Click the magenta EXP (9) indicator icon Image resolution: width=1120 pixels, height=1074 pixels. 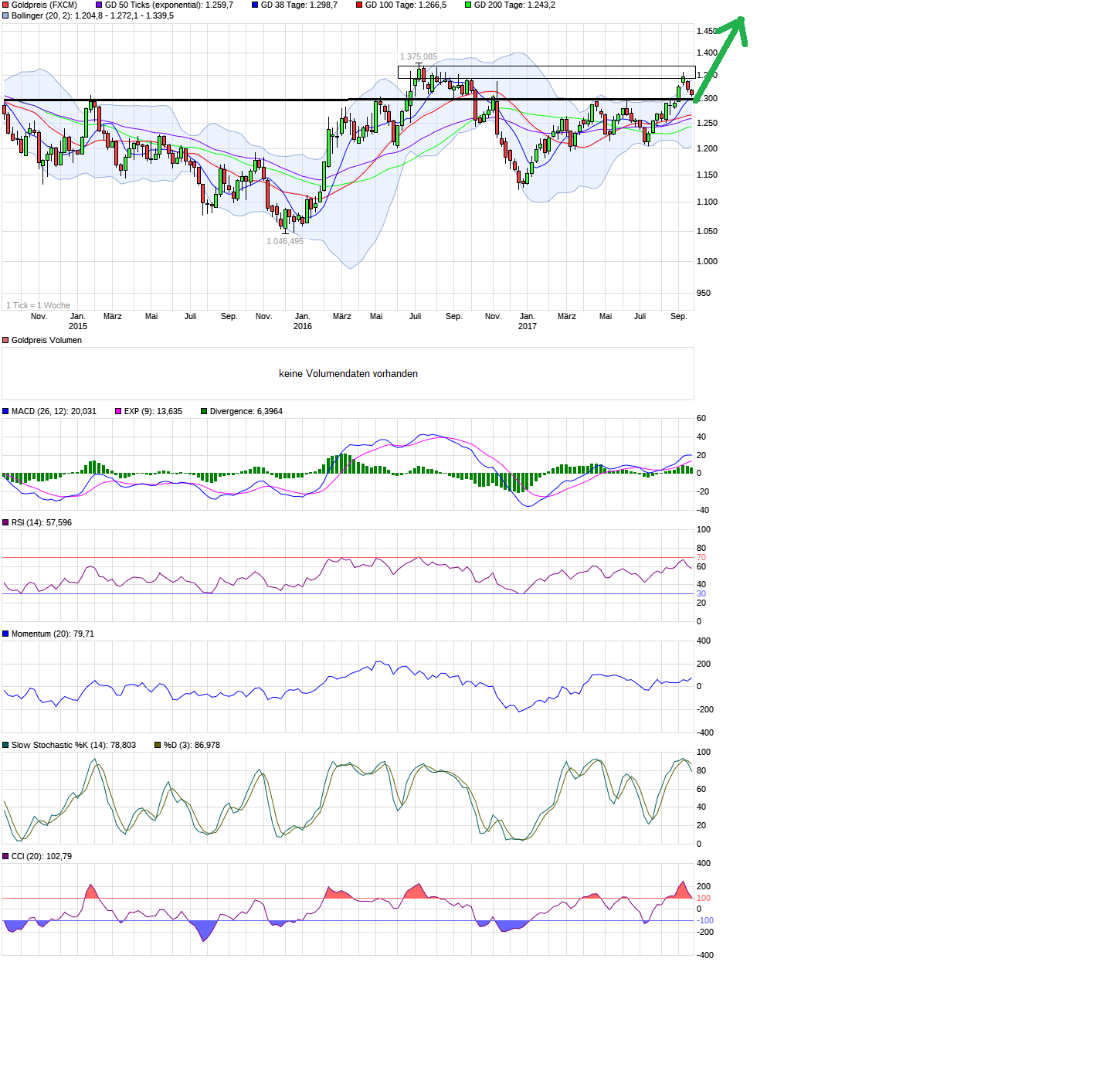pyautogui.click(x=117, y=411)
